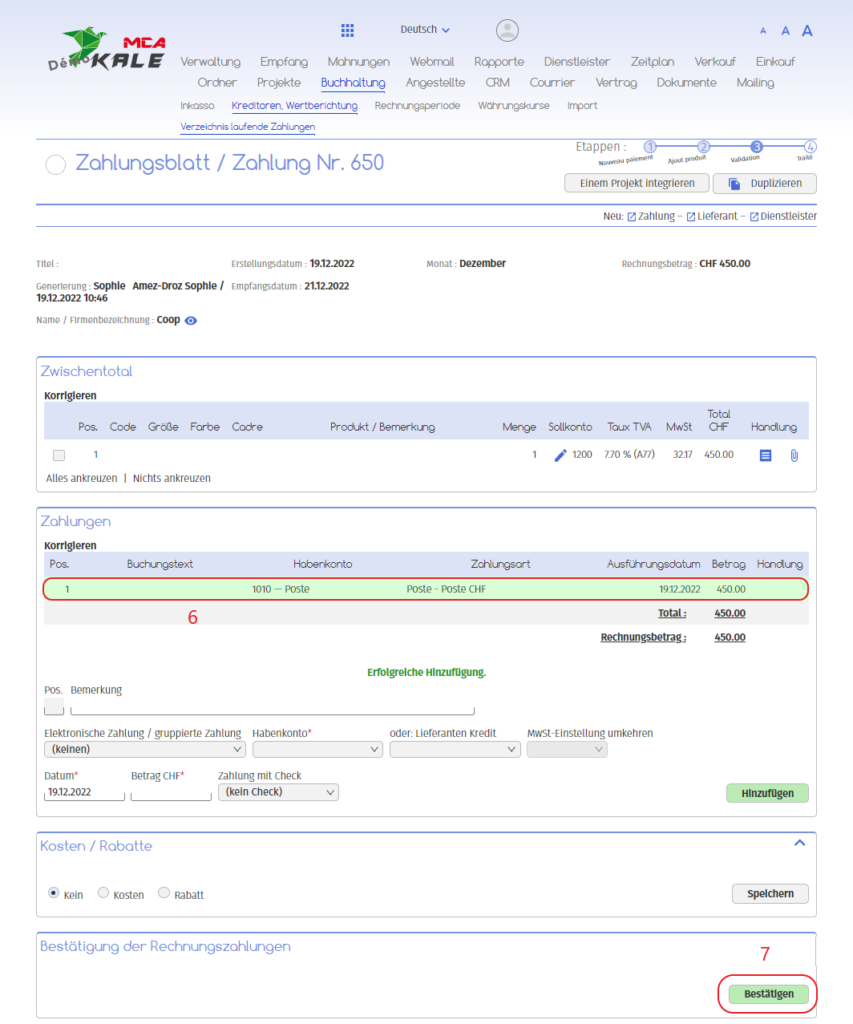Select the Kosten radio button
The height and width of the screenshot is (1024, 853).
point(103,893)
